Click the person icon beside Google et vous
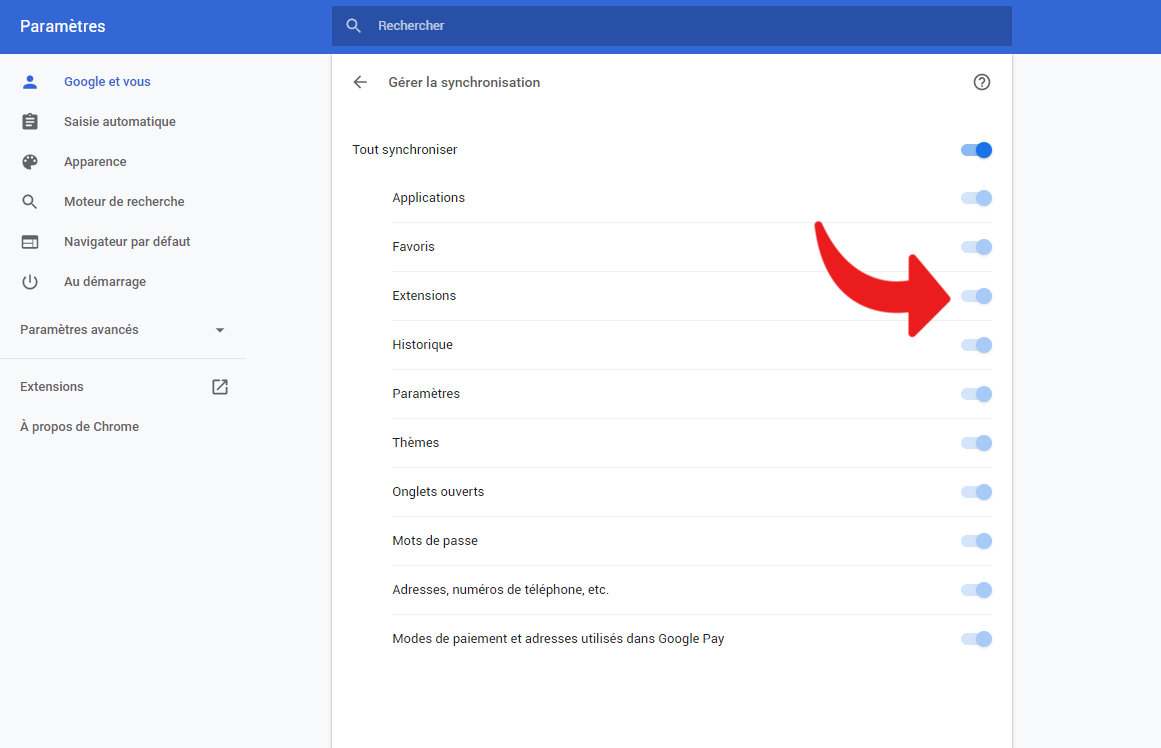This screenshot has height=748, width=1161. [30, 81]
